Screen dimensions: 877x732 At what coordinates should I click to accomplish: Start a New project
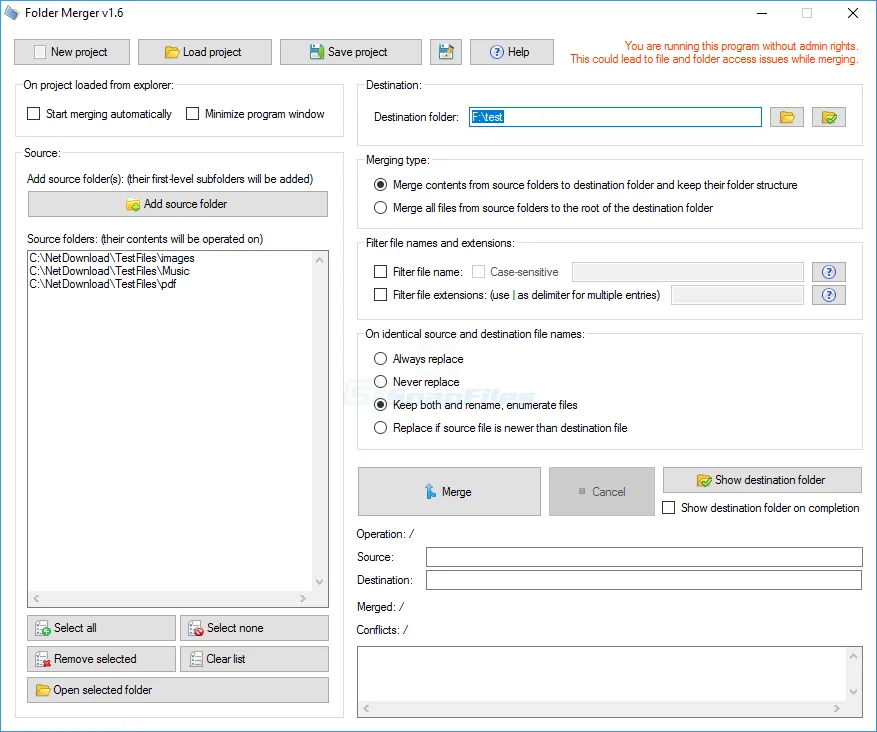pyautogui.click(x=72, y=52)
